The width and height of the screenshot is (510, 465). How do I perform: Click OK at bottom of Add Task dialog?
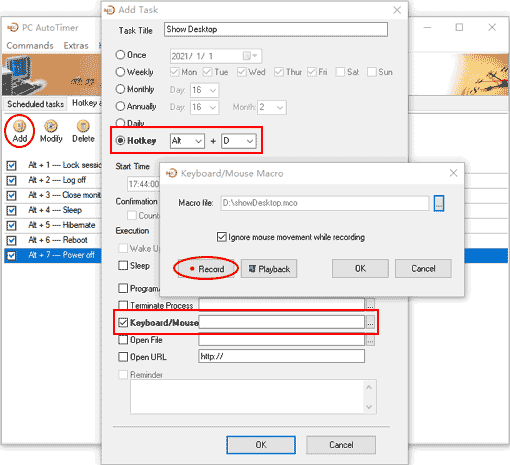[x=261, y=445]
